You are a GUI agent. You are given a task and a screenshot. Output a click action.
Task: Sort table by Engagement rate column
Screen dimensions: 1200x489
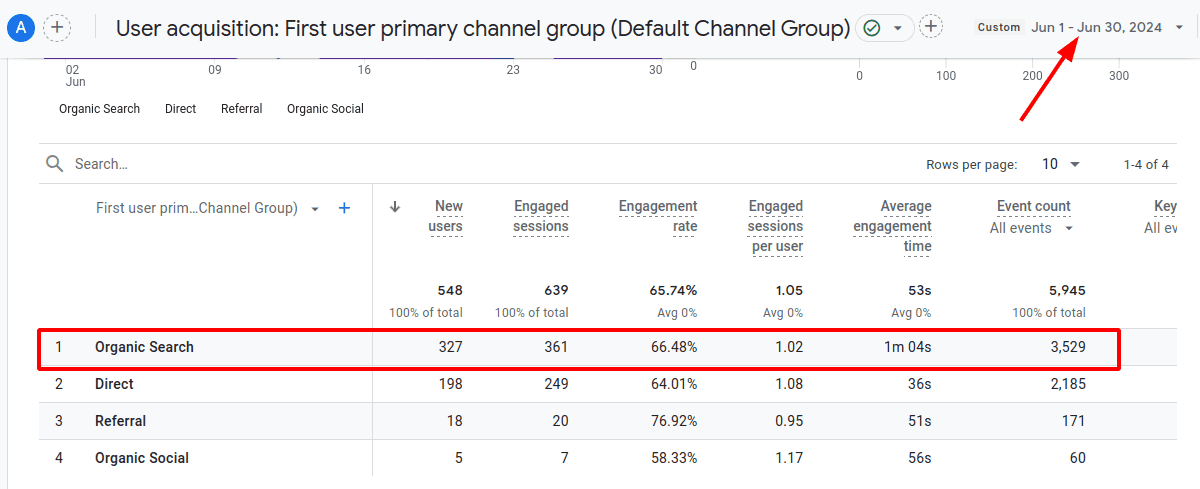coord(657,216)
